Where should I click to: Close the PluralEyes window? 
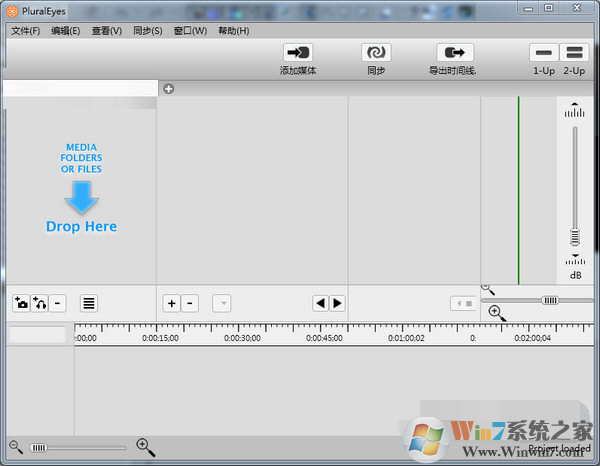point(577,8)
